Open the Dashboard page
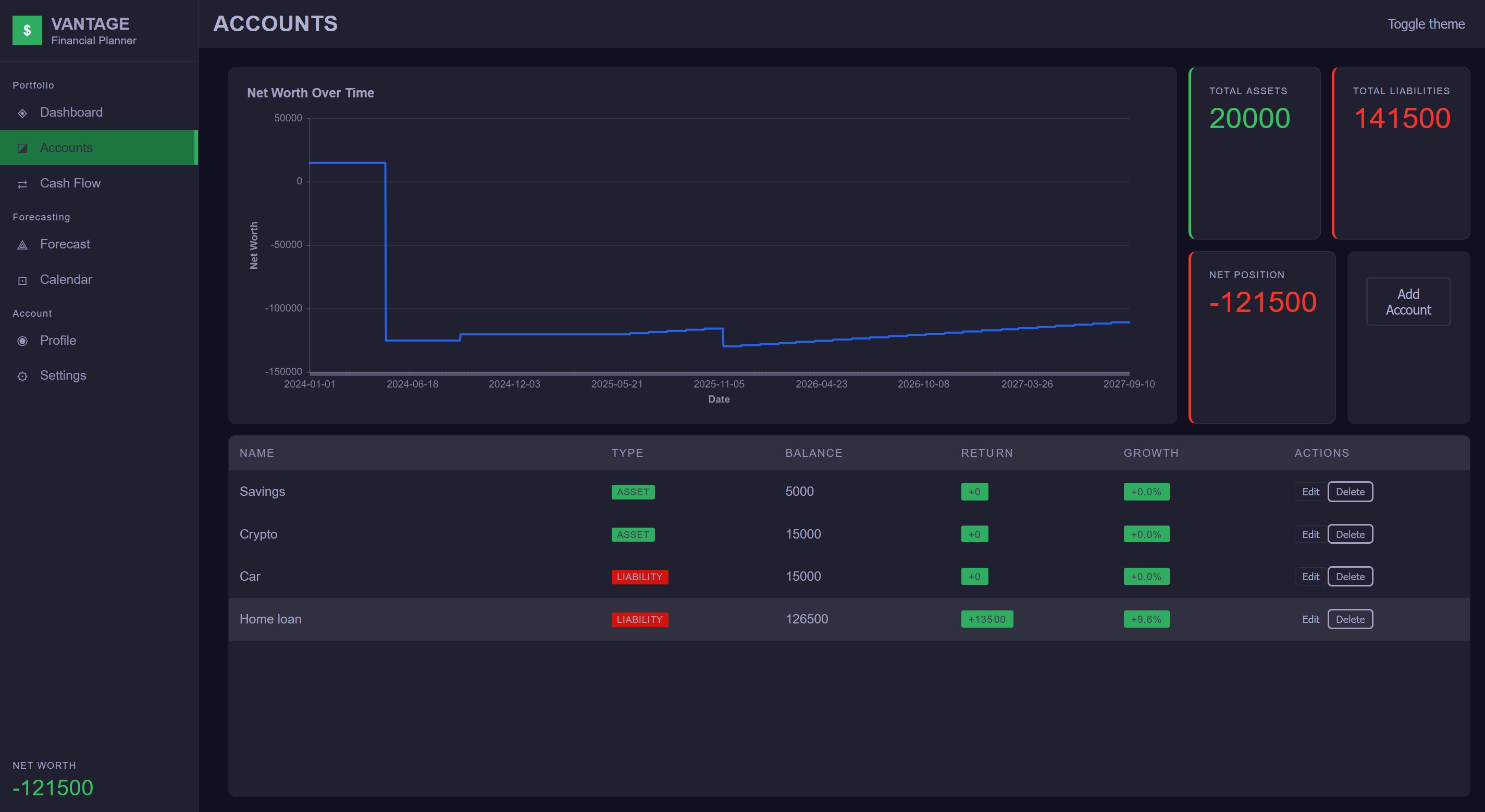 99,113
